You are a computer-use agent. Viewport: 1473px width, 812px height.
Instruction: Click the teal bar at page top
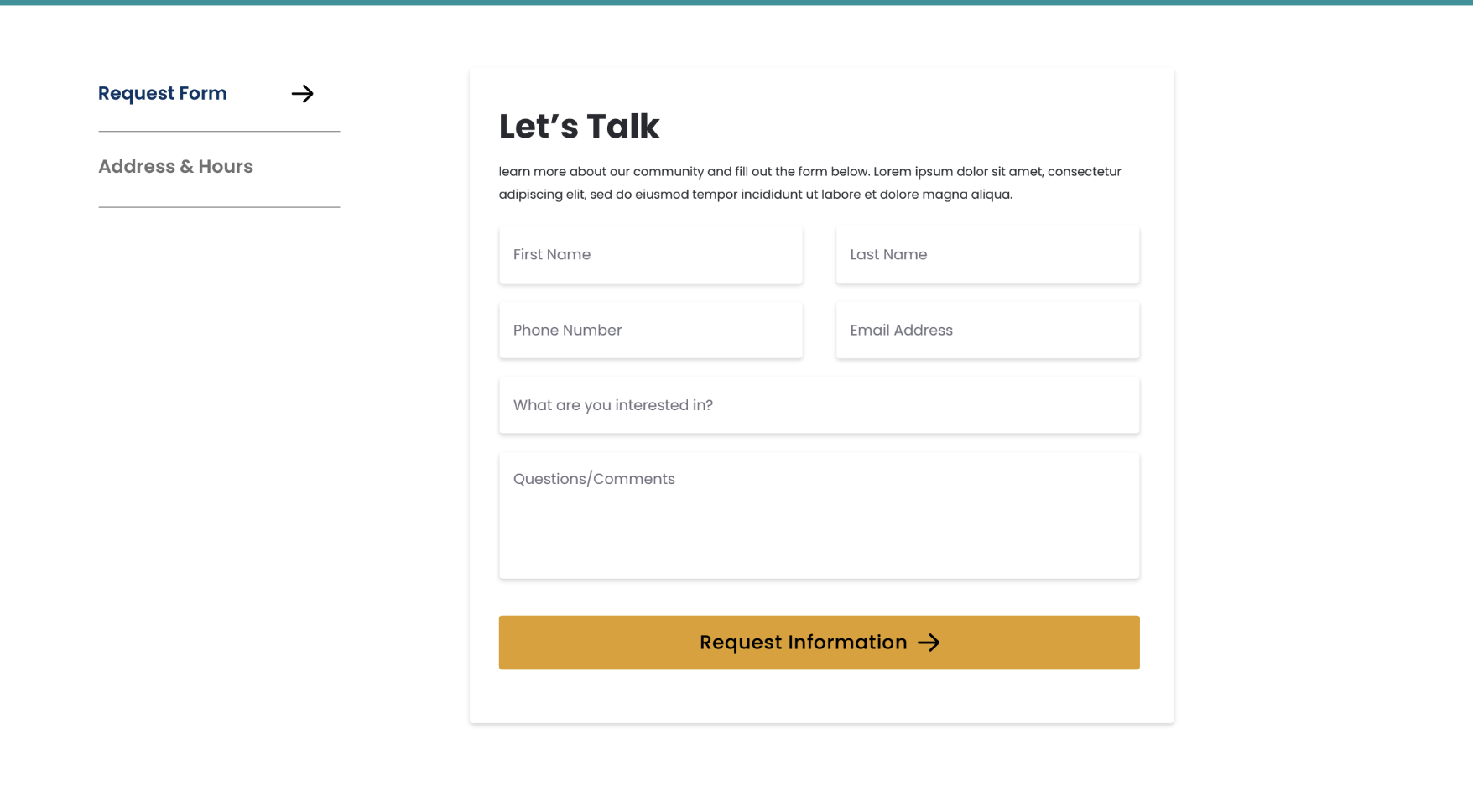point(736,3)
